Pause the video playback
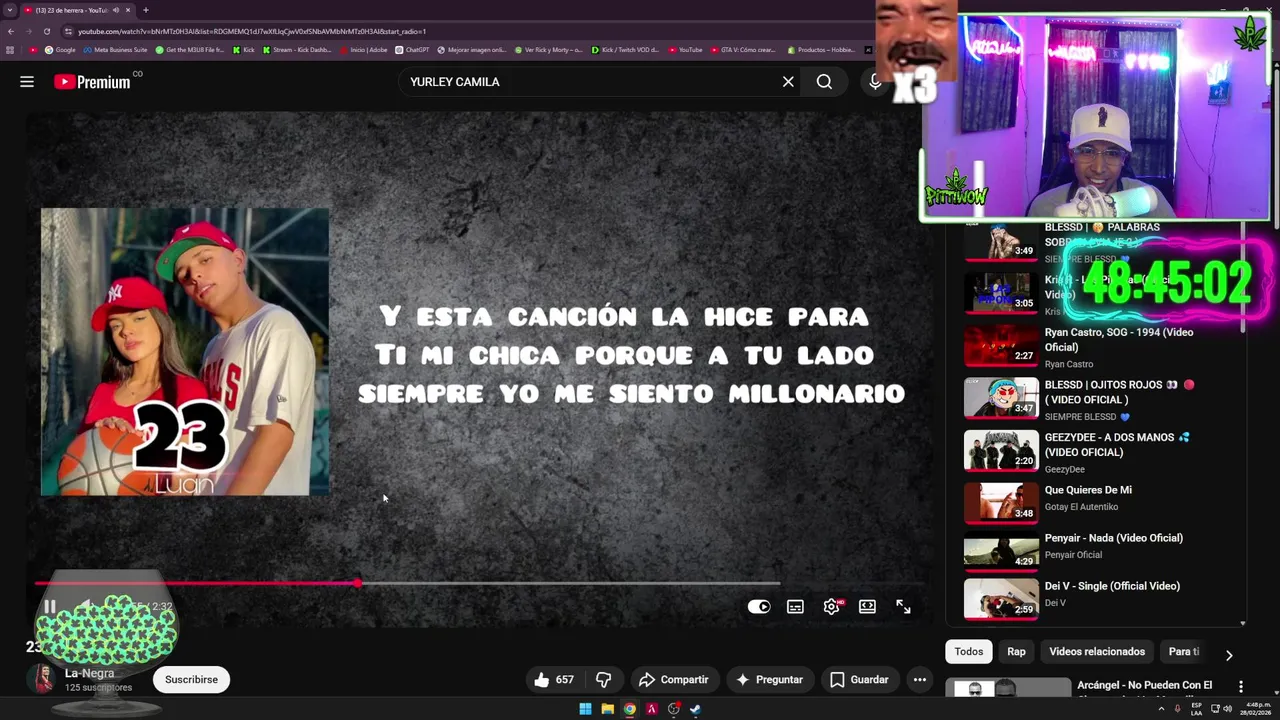Screen dimensions: 1280x720 (x=49, y=606)
